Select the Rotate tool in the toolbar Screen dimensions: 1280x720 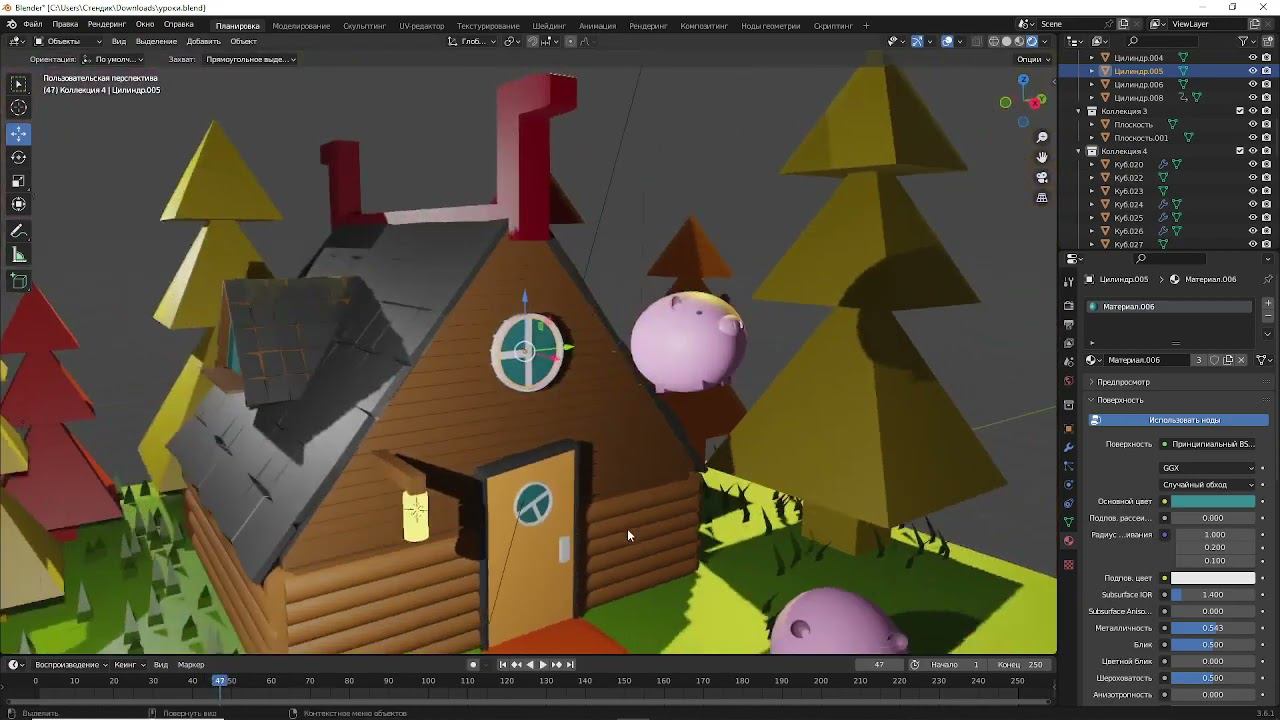(19, 157)
